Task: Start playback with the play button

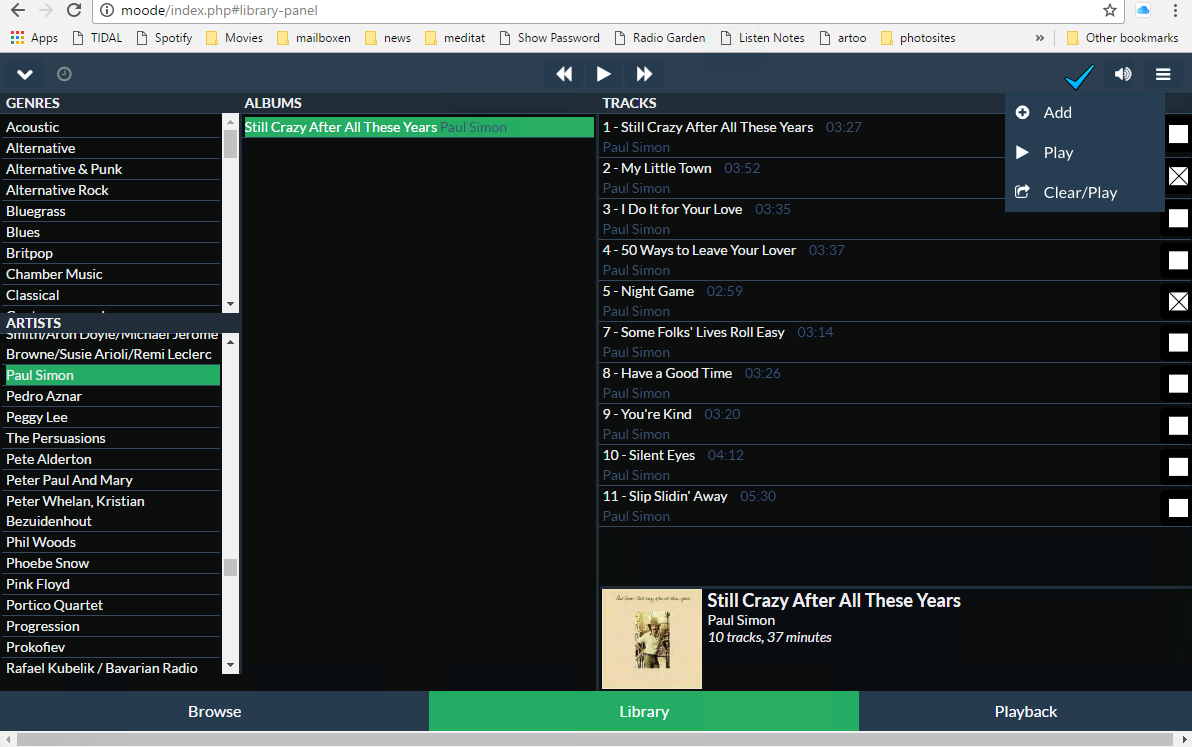Action: (x=604, y=74)
